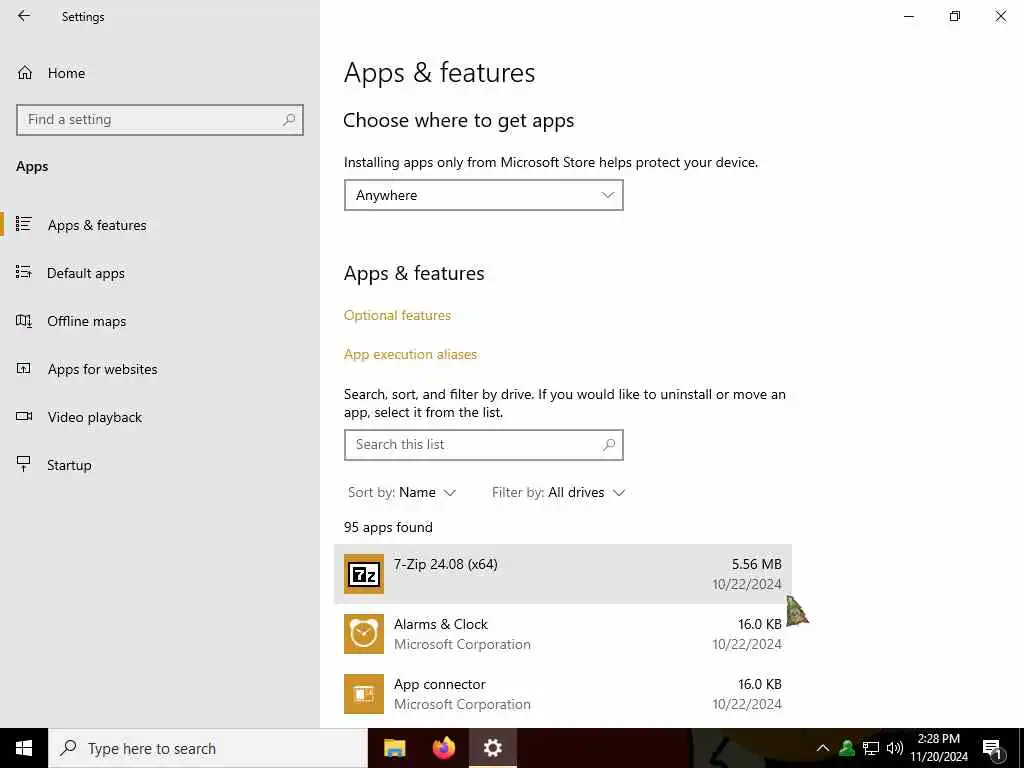Select the App connector entry

[x=562, y=694]
